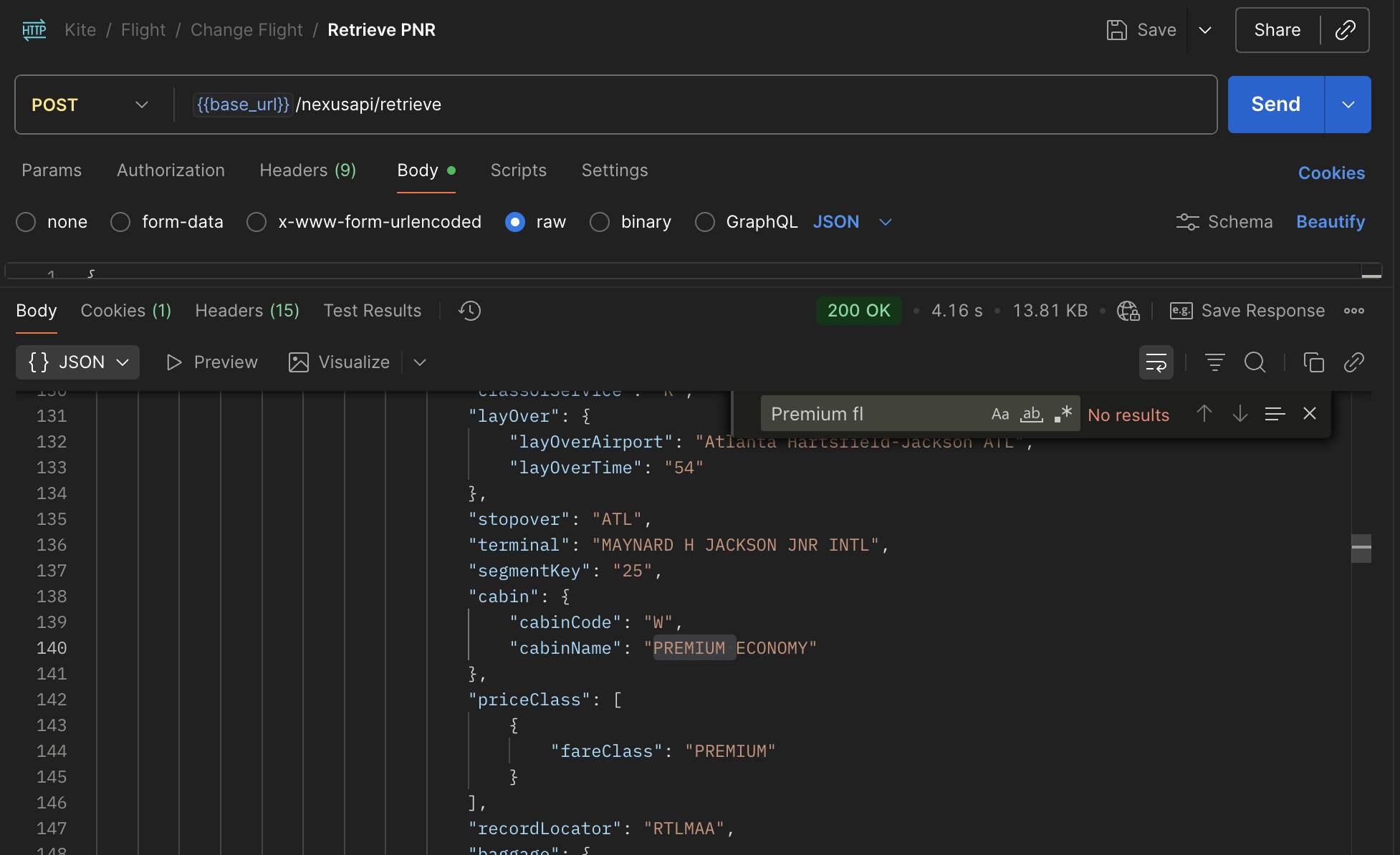Click the copy link icon beside Share
Screen dimensions: 1400x855
pos(1345,30)
